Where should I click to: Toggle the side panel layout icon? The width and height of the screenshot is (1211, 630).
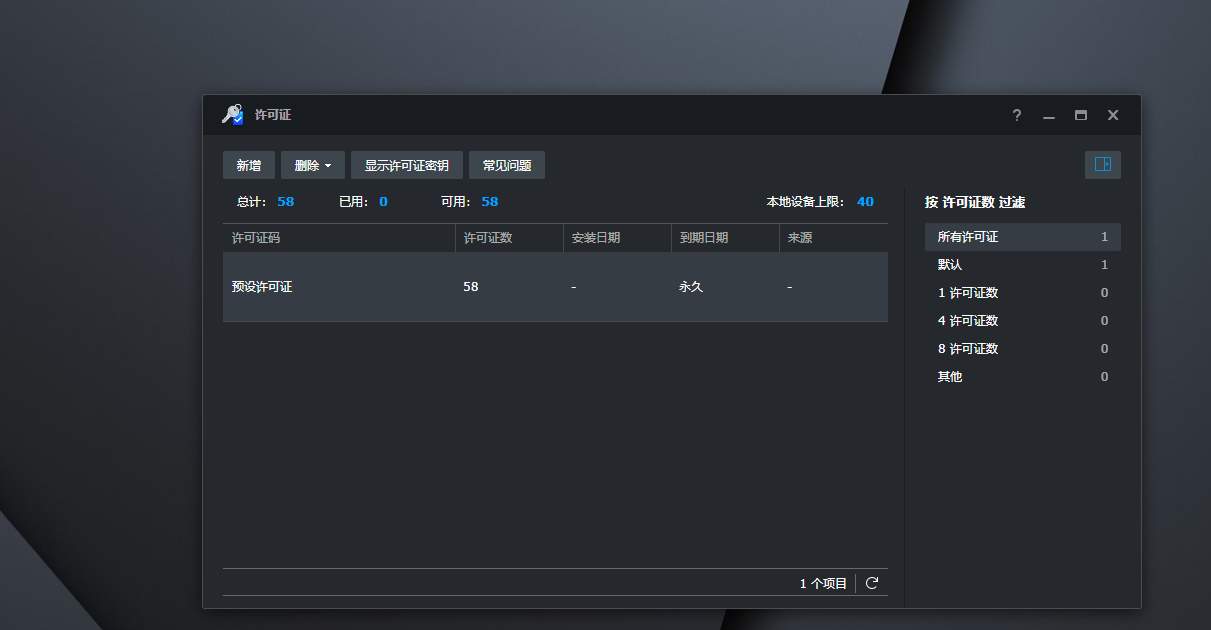pos(1103,165)
